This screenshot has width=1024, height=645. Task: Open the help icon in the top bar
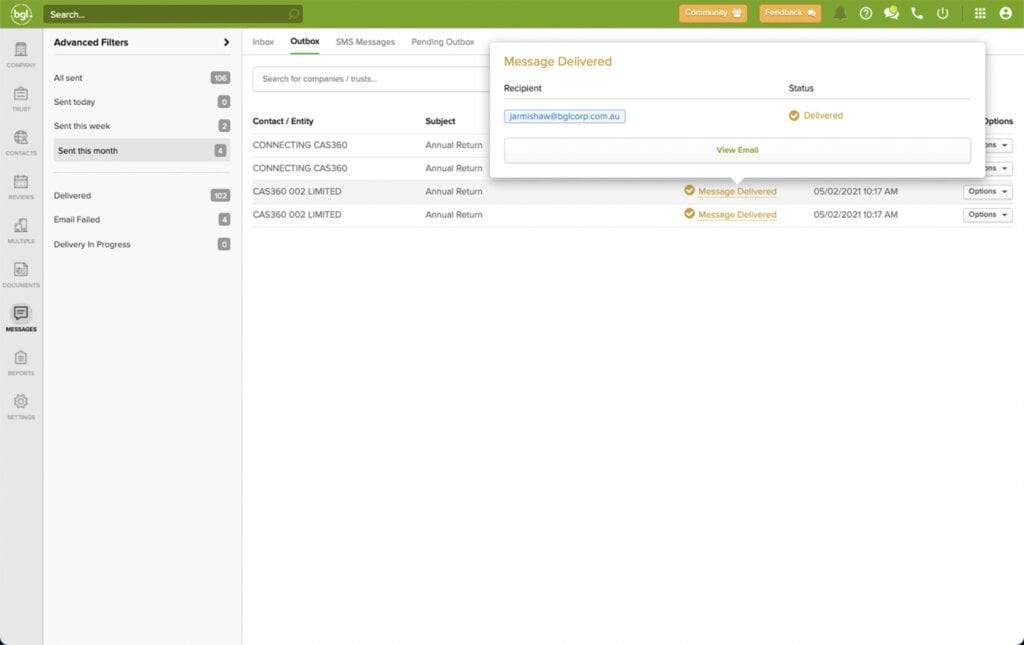pyautogui.click(x=866, y=14)
